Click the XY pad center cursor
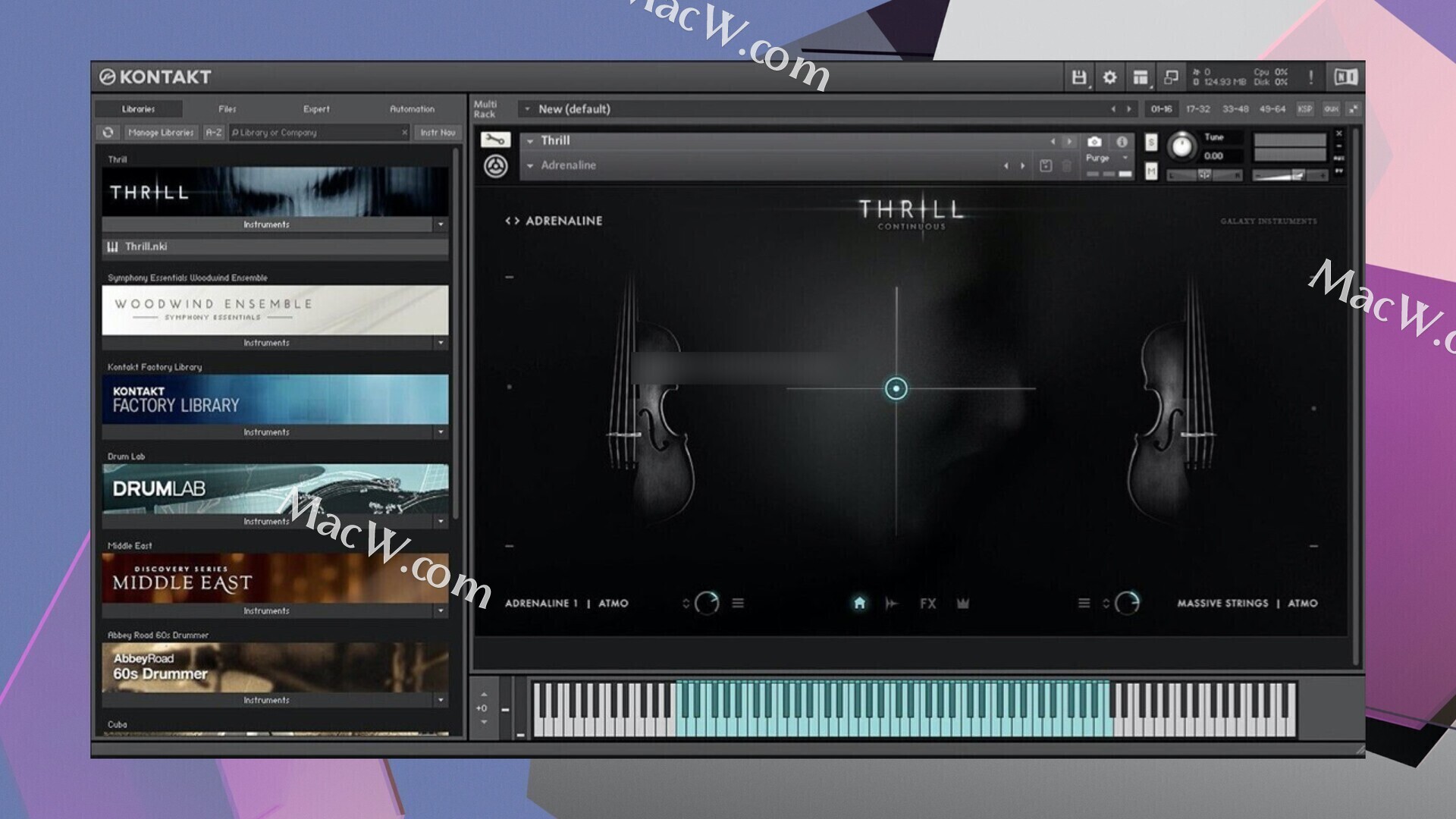Image resolution: width=1456 pixels, height=819 pixels. 896,389
